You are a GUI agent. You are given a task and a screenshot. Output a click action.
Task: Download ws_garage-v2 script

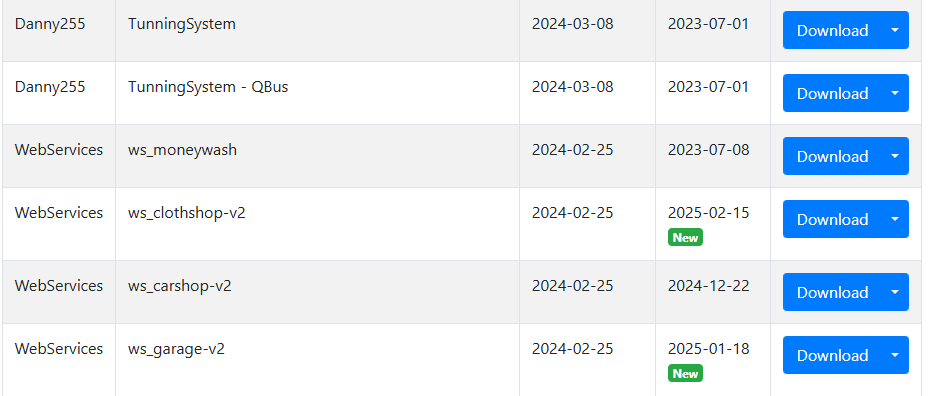click(x=832, y=355)
